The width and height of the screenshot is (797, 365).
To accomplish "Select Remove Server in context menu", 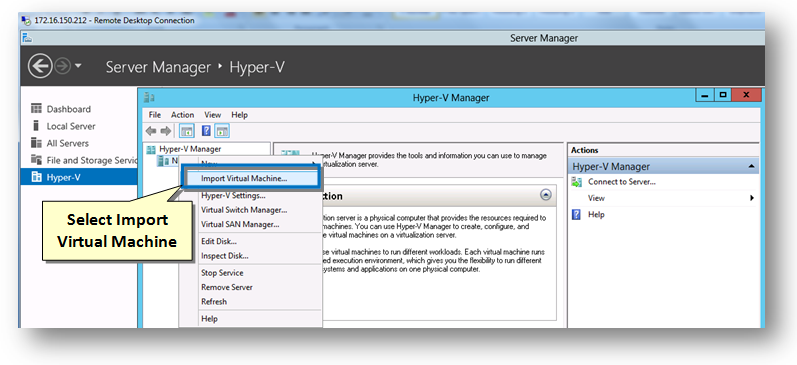I will [251, 287].
